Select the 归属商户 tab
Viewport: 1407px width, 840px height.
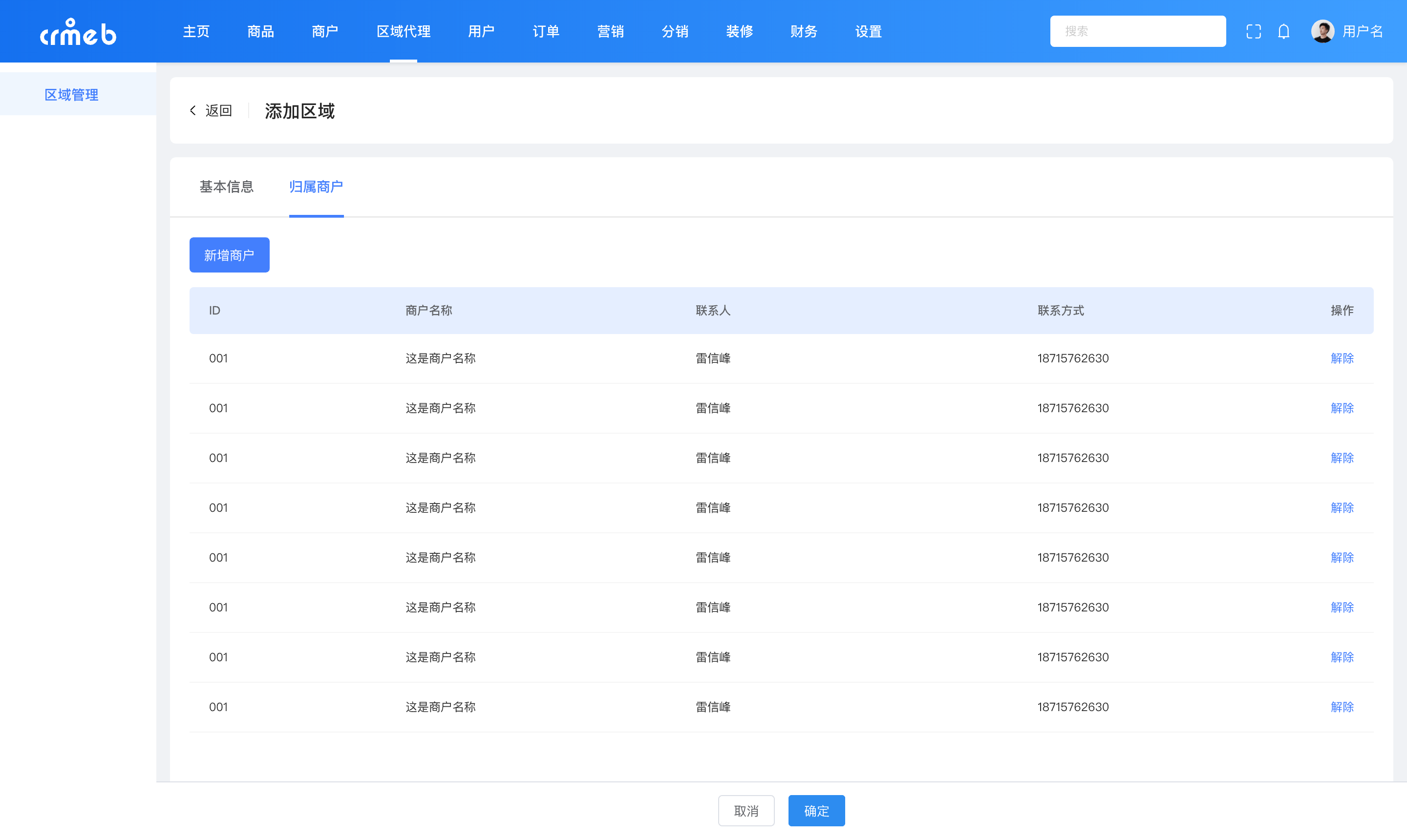pyautogui.click(x=316, y=187)
